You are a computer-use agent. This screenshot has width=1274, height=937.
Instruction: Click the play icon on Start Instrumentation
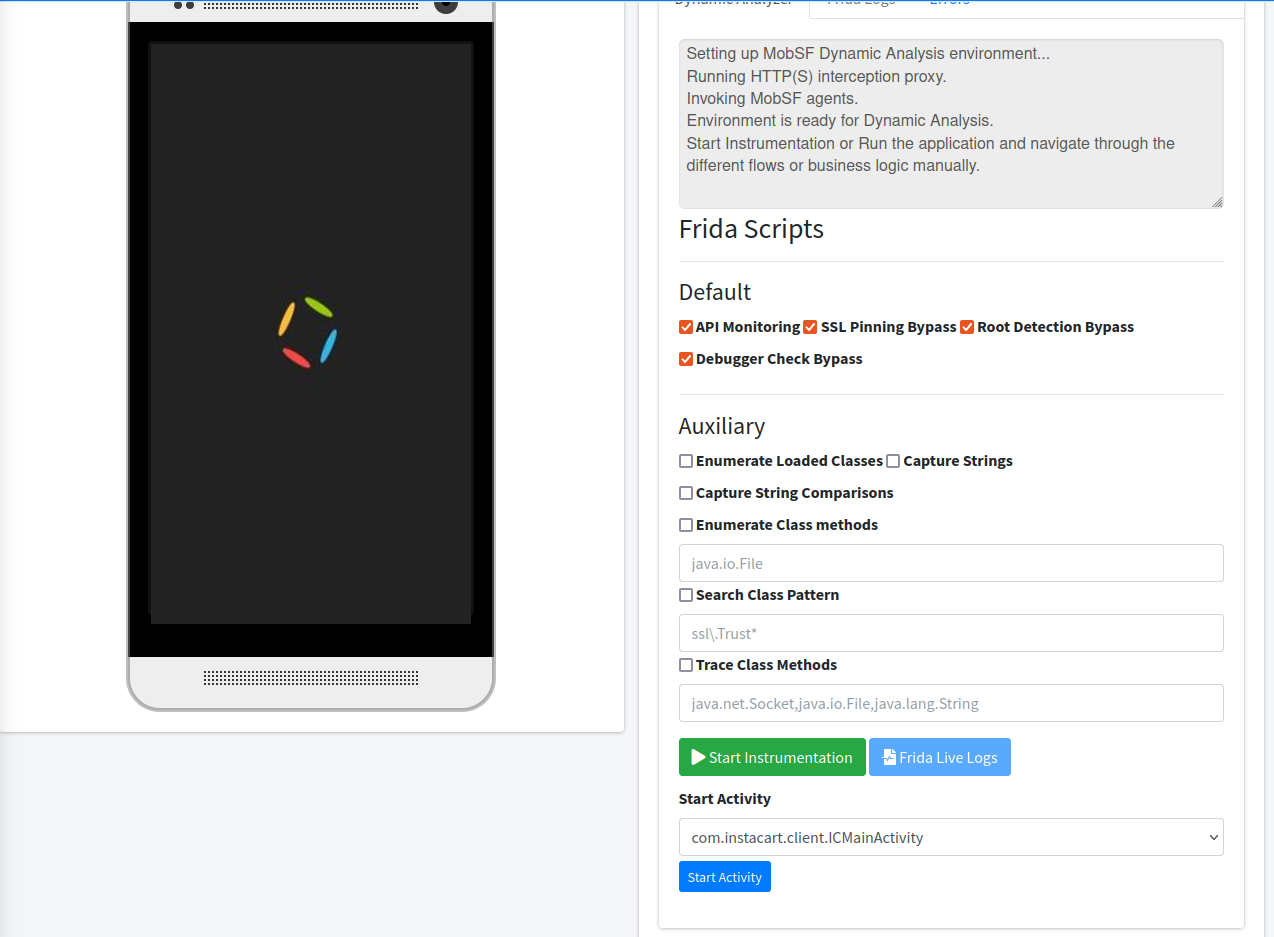click(x=698, y=757)
